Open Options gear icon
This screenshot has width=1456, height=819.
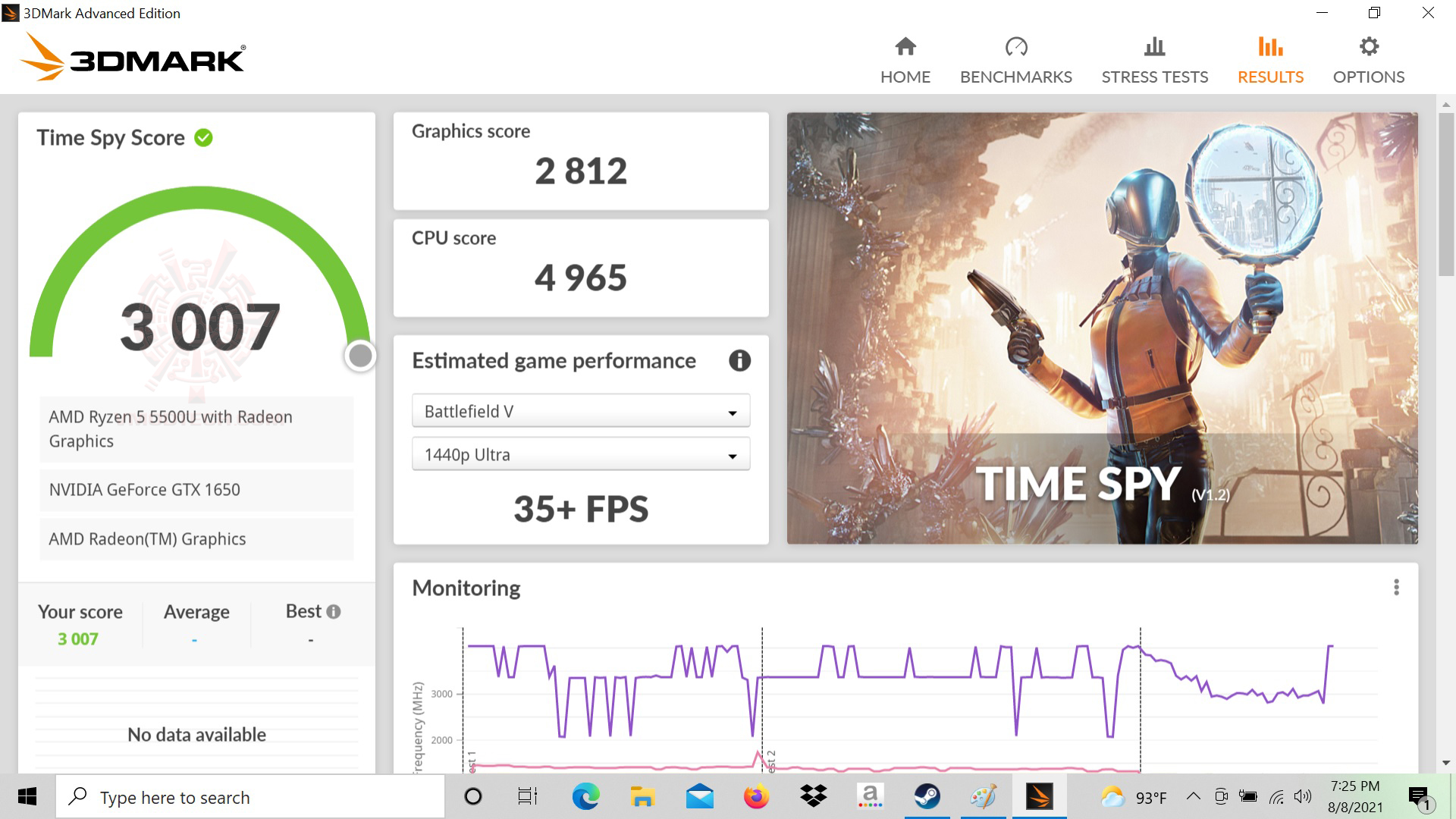[1368, 47]
